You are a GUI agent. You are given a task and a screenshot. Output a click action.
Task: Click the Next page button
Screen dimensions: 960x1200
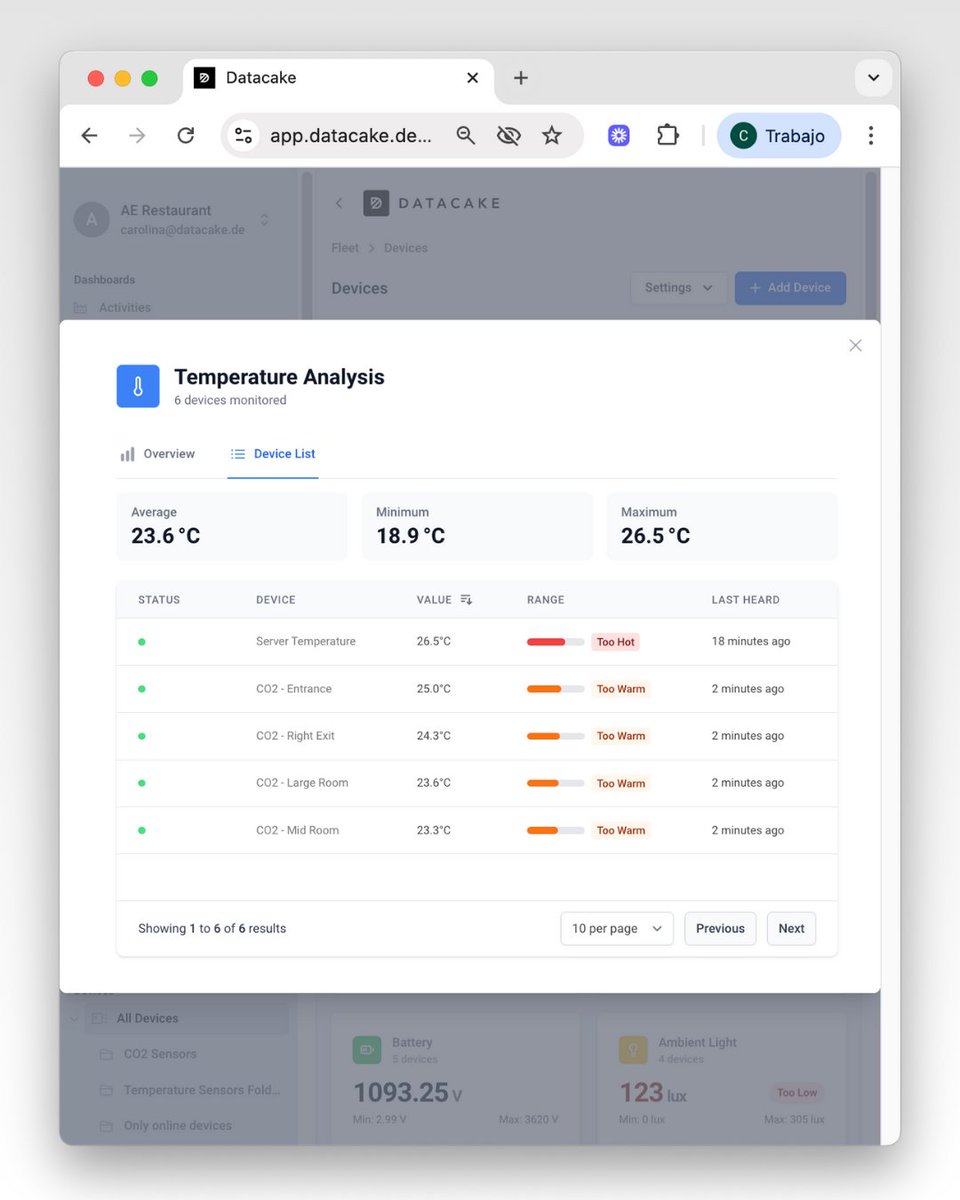791,929
